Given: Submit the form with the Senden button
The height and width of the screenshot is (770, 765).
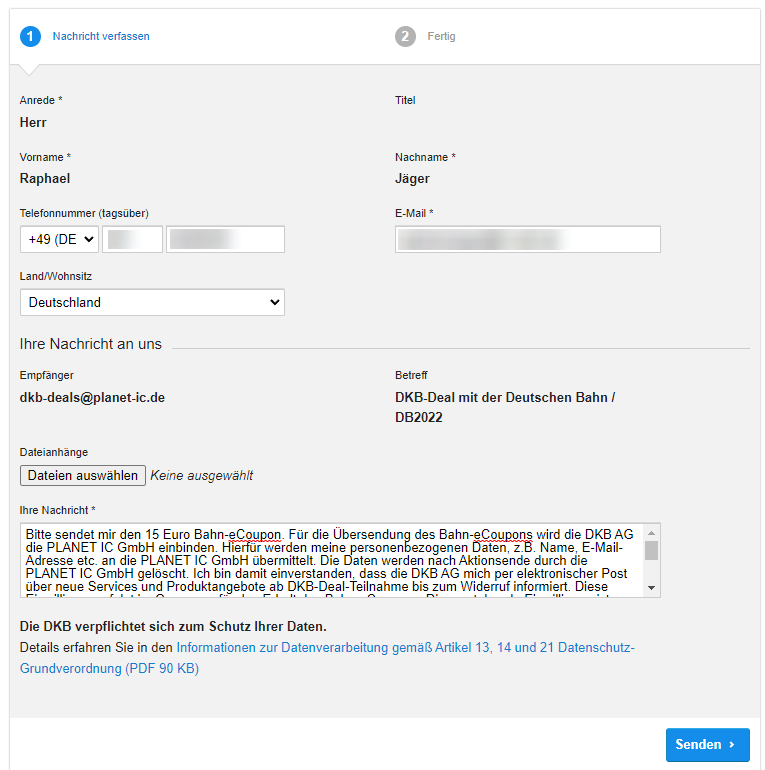Looking at the screenshot, I should (x=707, y=745).
